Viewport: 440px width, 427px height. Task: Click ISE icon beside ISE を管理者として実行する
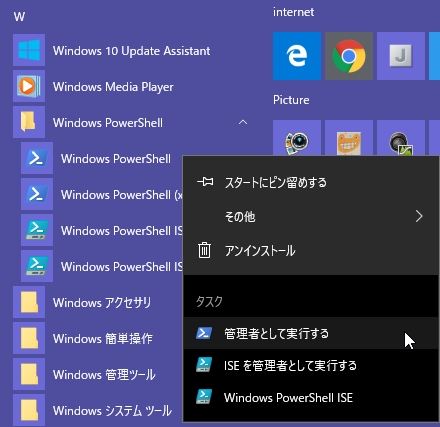click(x=204, y=365)
